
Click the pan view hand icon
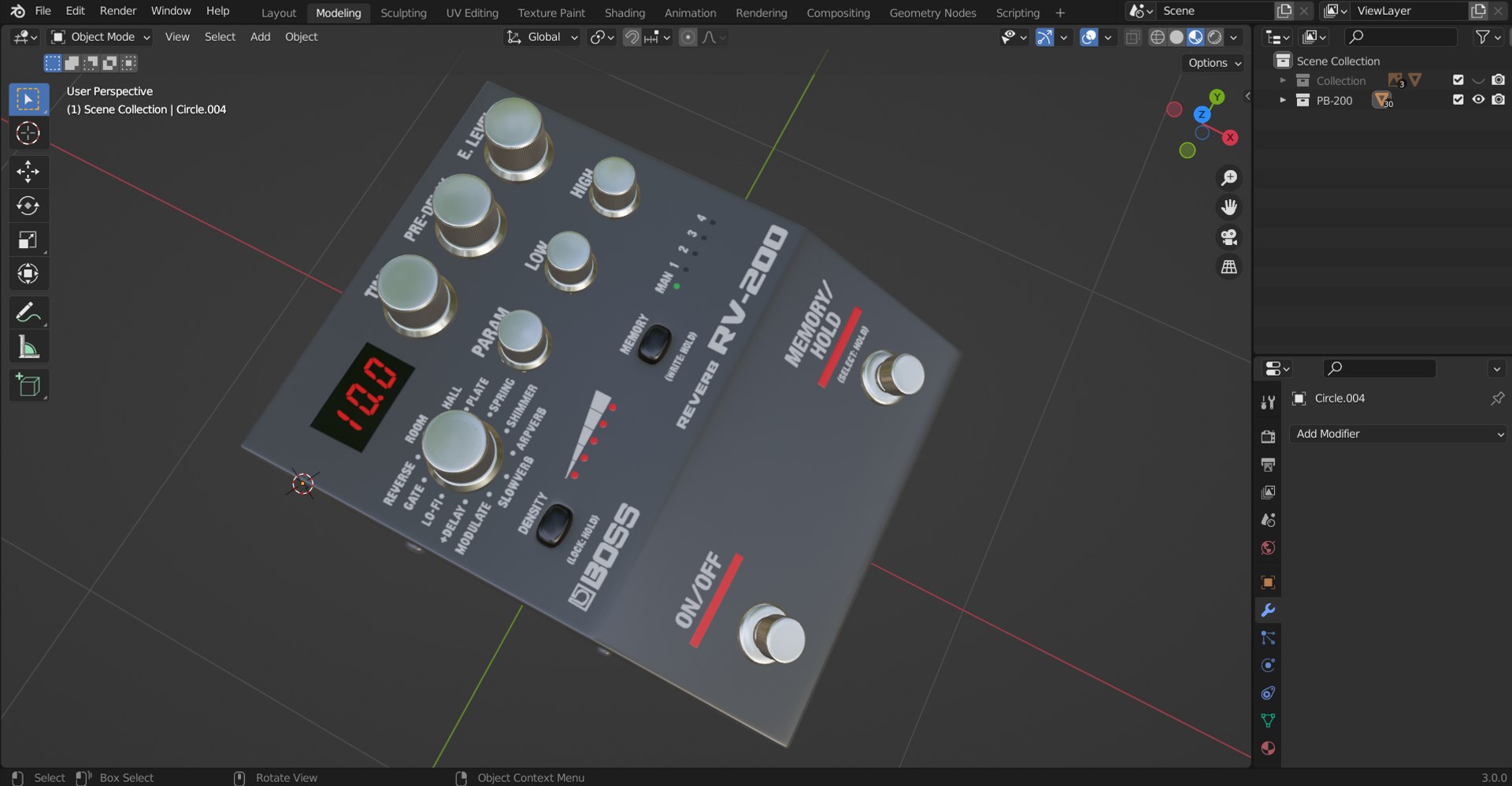[1228, 207]
